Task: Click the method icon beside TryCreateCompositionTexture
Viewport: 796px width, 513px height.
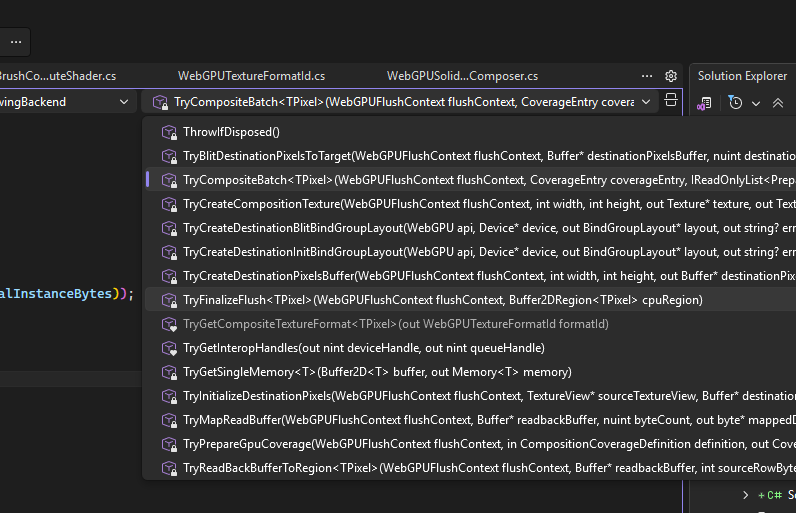Action: [x=169, y=204]
